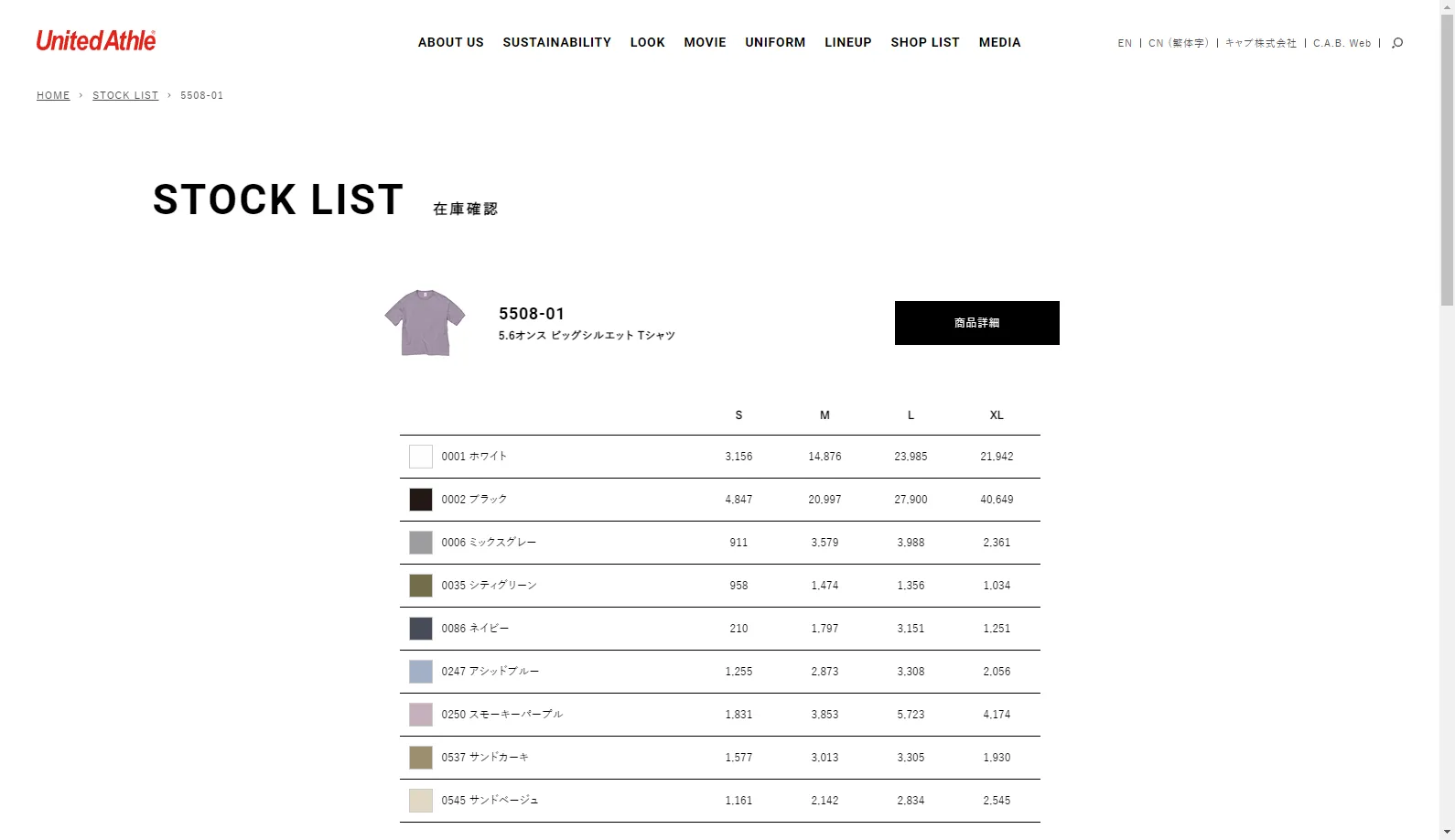Go to the LINEUP page
The height and width of the screenshot is (840, 1455).
[x=848, y=42]
